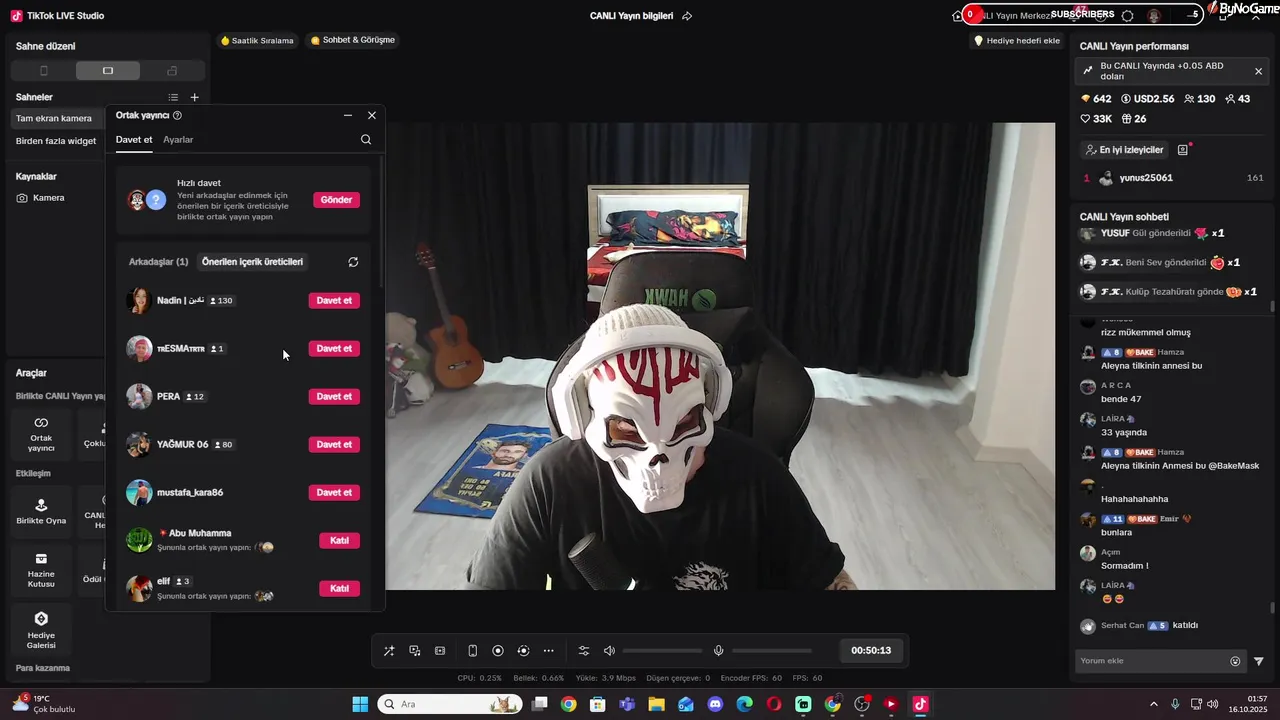This screenshot has width=1280, height=720.
Task: Open Opera browser from taskbar
Action: [773, 705]
